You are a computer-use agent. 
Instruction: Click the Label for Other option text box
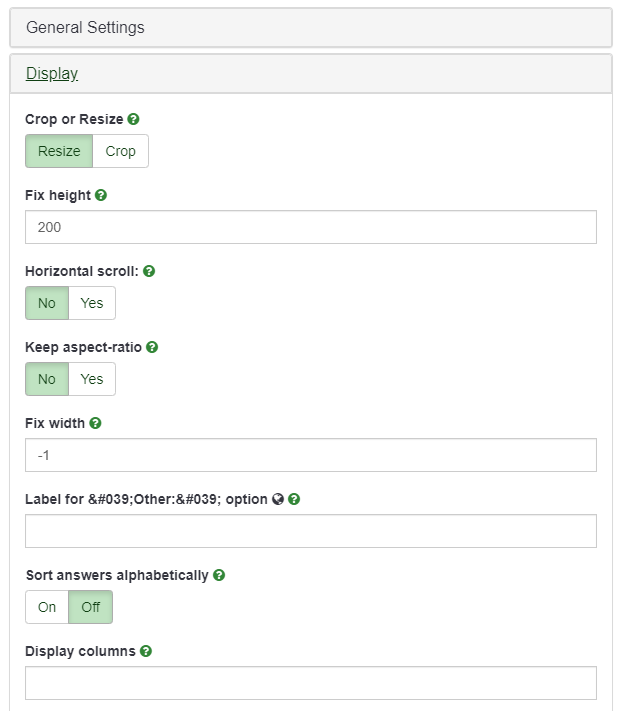click(x=310, y=531)
